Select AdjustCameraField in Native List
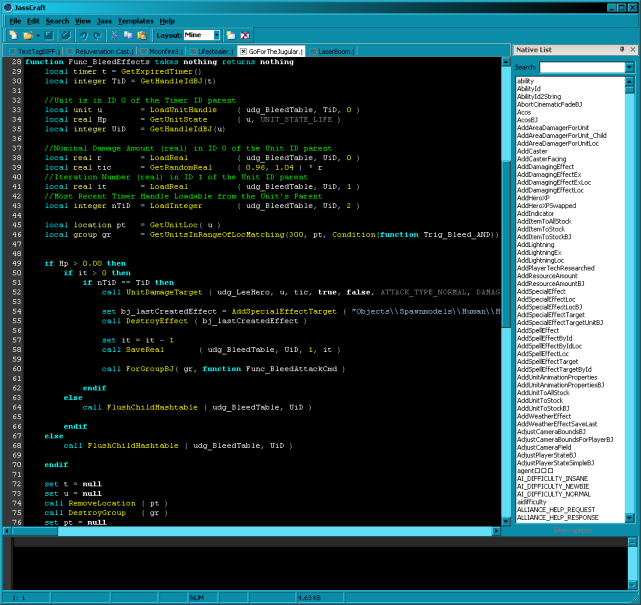Image resolution: width=641 pixels, height=605 pixels. [x=544, y=447]
